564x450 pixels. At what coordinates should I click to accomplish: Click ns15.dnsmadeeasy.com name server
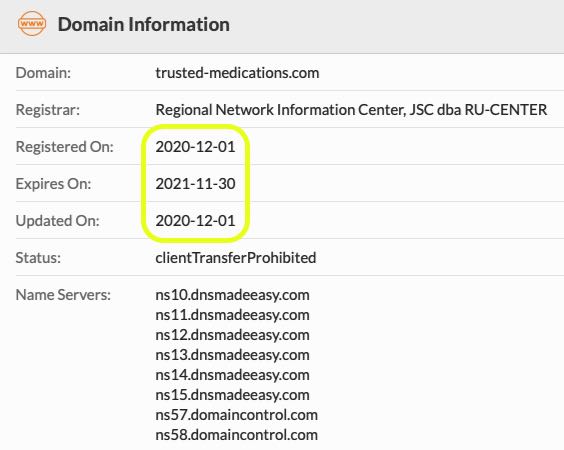(x=232, y=395)
